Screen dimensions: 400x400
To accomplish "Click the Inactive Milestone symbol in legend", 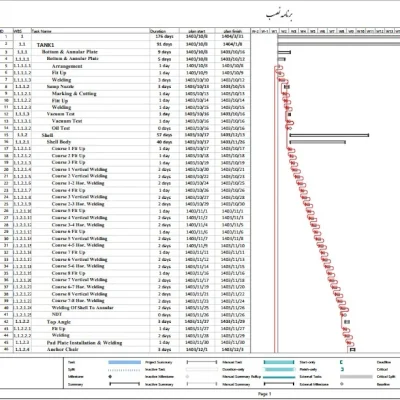I will [187, 377].
